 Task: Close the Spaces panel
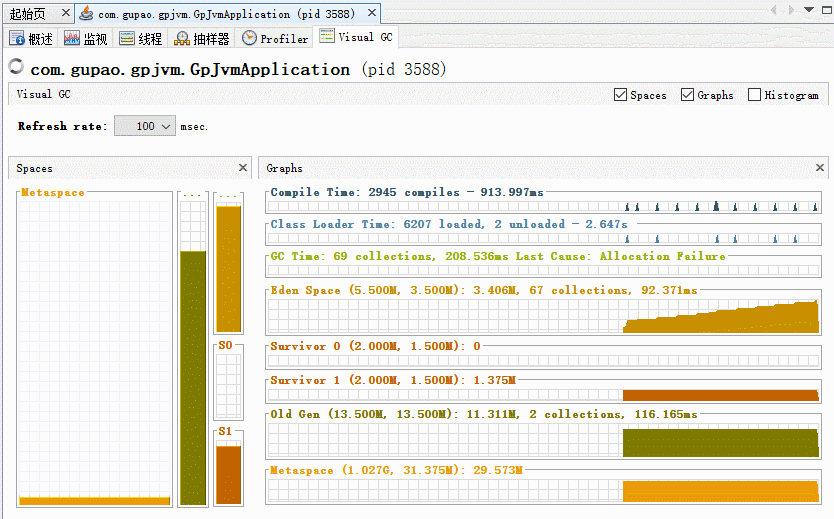click(x=243, y=168)
